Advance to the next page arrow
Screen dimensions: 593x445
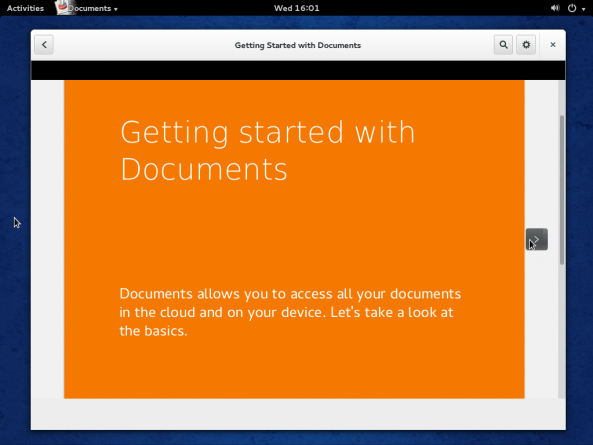[x=537, y=239]
